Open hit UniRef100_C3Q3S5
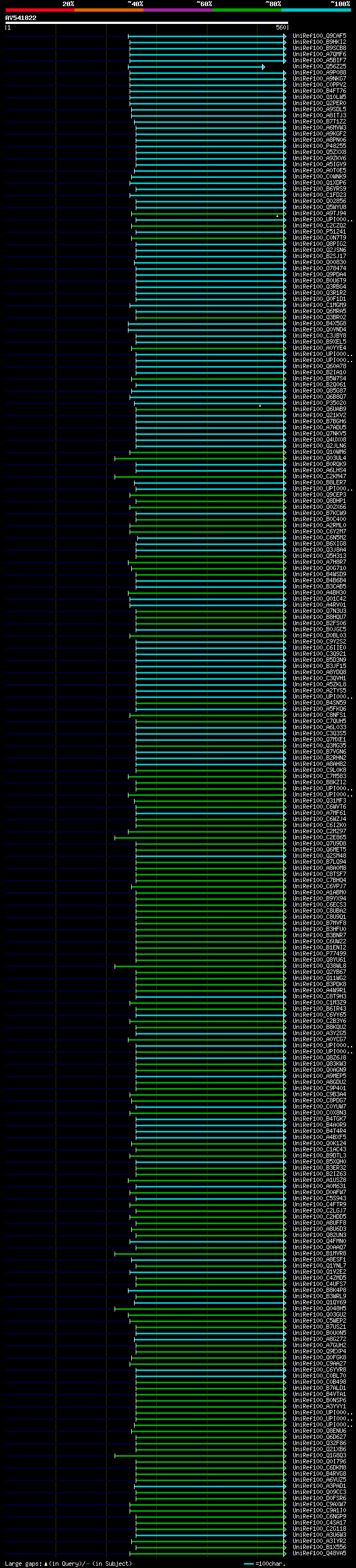This screenshot has height=1568, width=356. pyautogui.click(x=319, y=733)
